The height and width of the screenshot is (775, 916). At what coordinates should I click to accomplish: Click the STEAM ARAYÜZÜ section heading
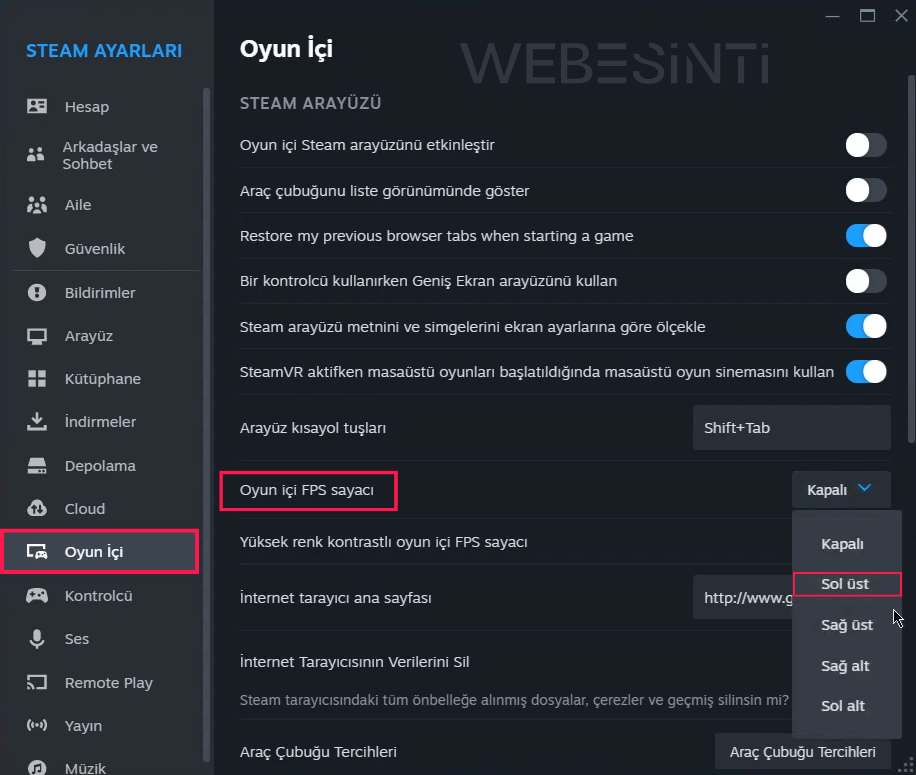310,103
